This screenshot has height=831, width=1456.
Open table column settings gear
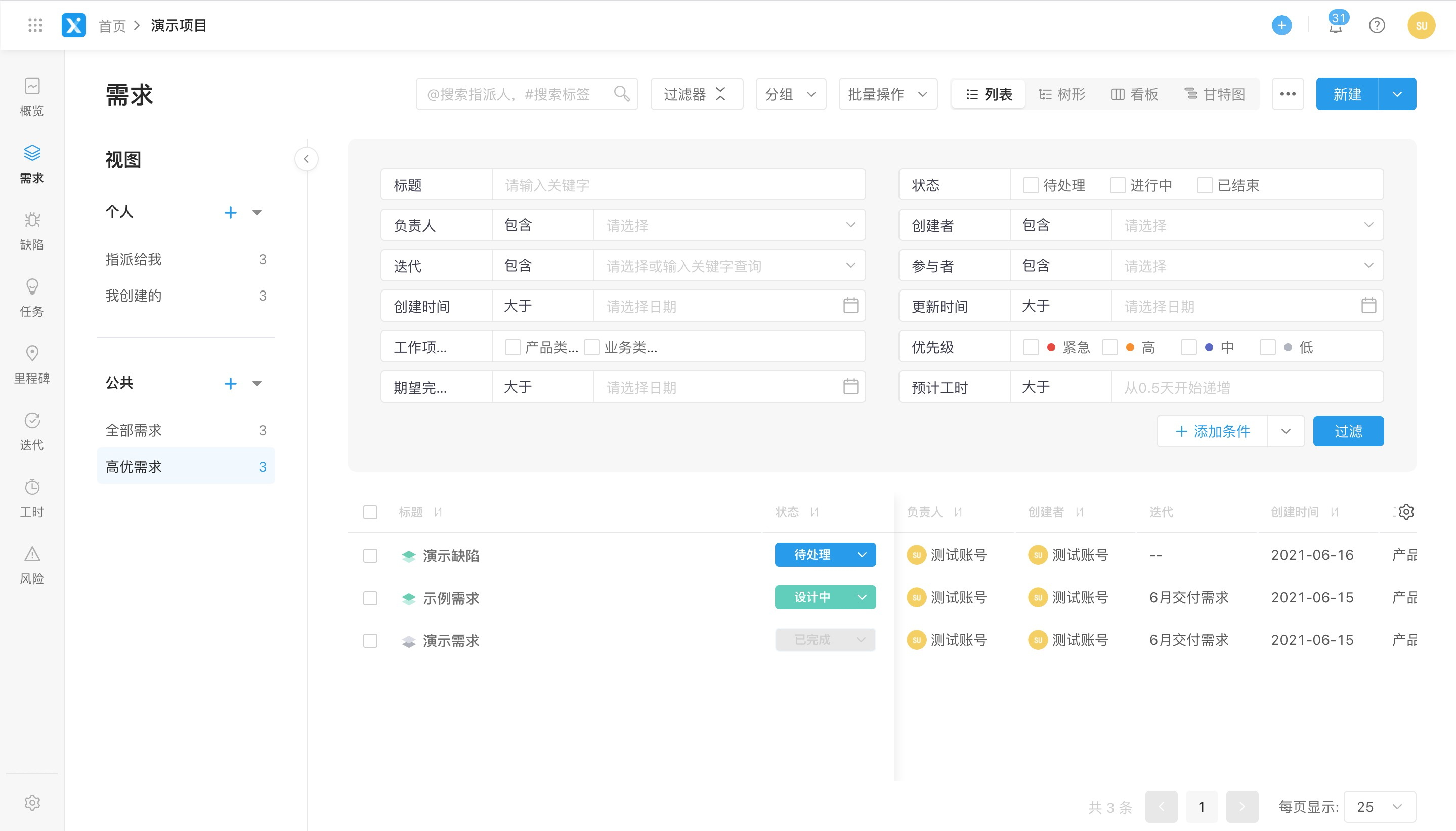click(x=1406, y=511)
